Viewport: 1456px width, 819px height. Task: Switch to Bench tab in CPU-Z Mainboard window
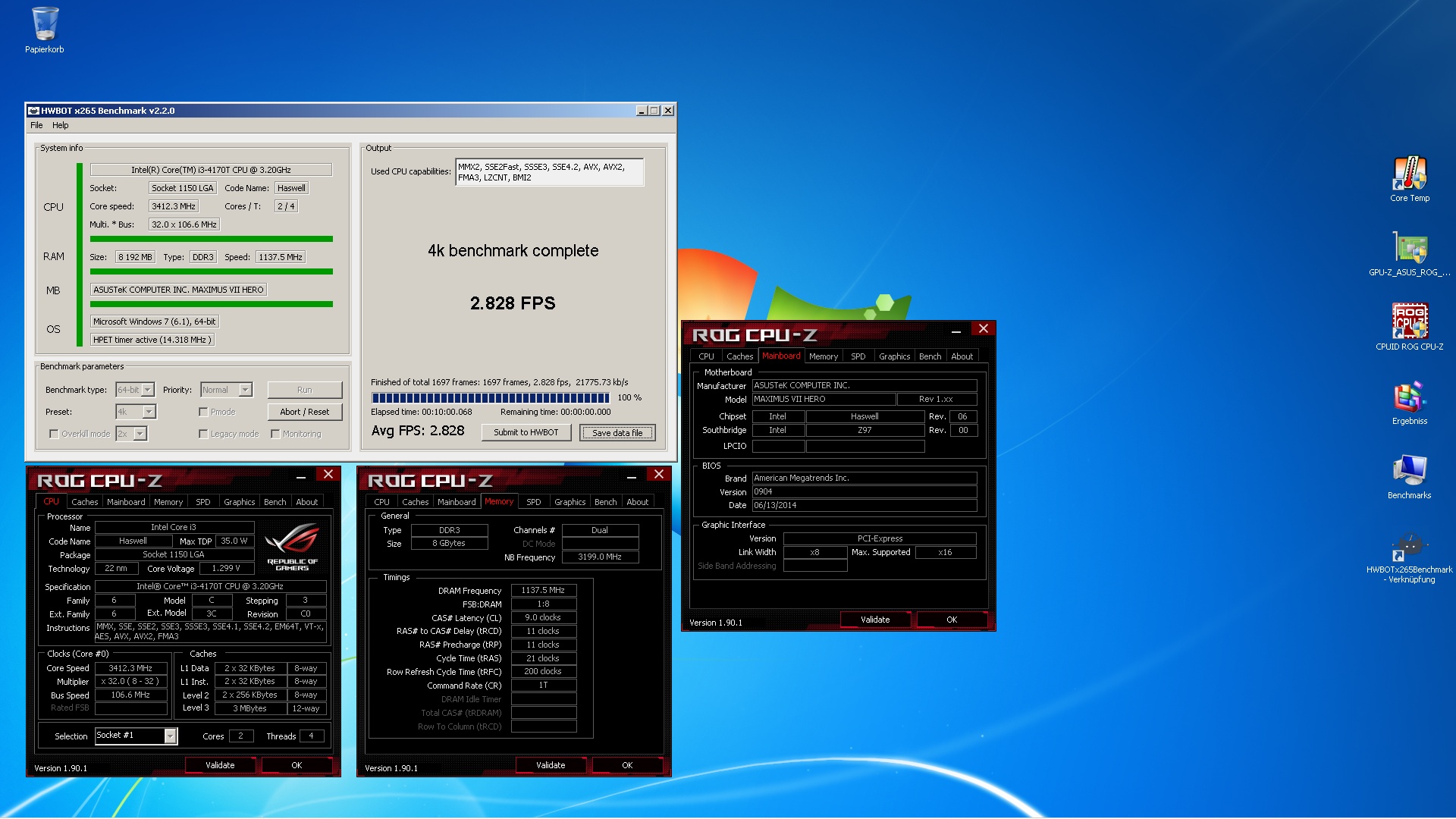(x=930, y=356)
